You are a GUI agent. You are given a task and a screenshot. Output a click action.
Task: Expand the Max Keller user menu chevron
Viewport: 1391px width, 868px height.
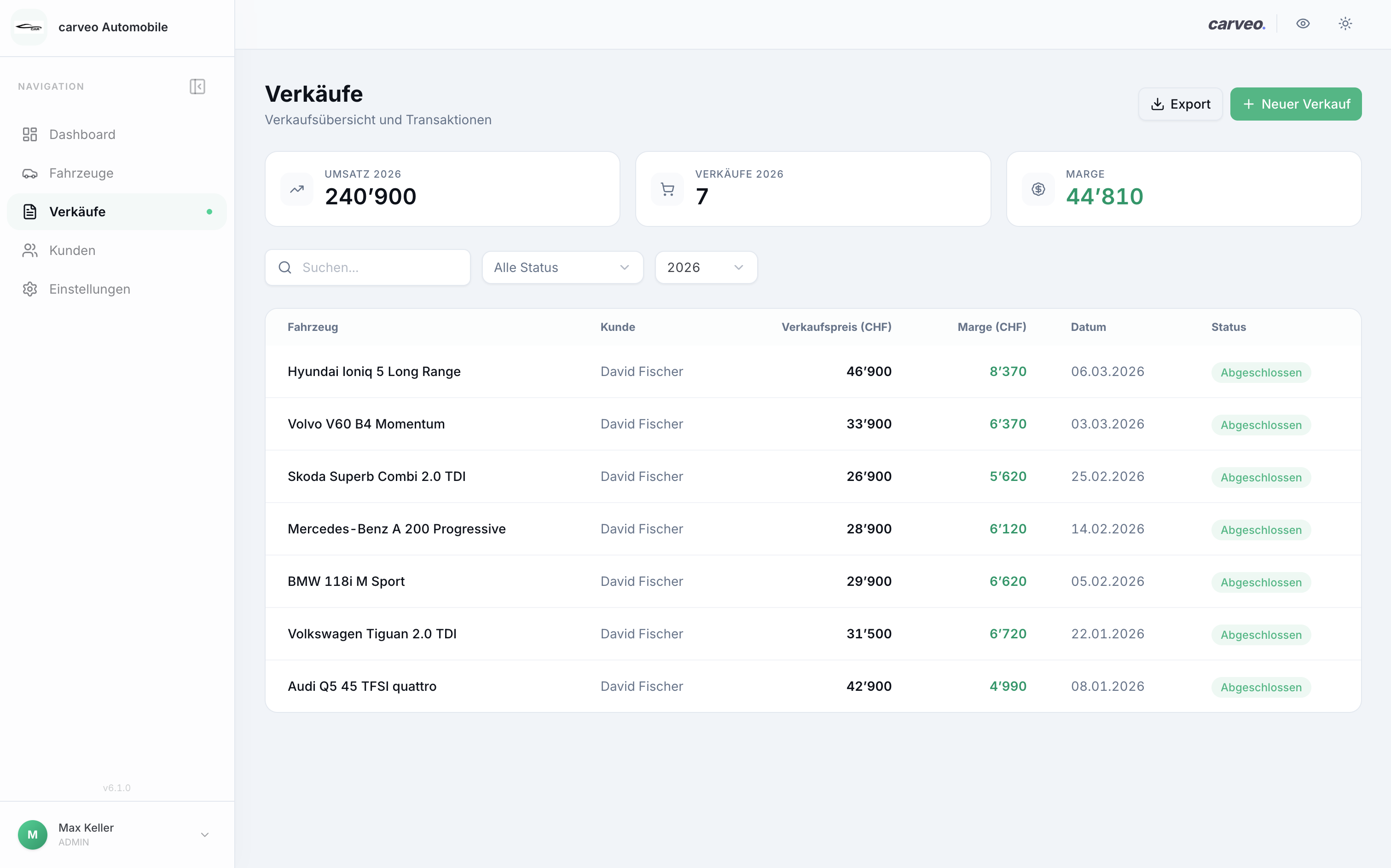204,834
